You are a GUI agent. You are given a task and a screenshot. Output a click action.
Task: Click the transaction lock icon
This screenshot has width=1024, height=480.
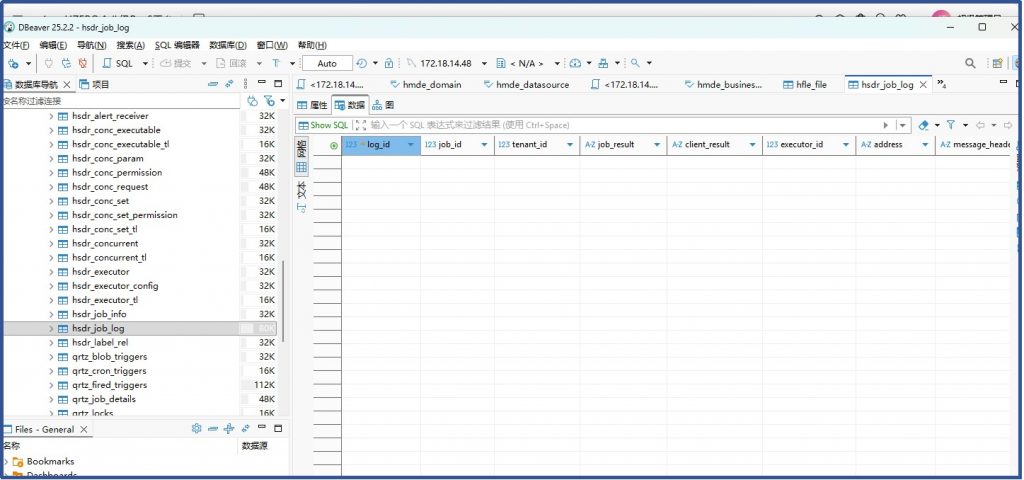(x=389, y=63)
